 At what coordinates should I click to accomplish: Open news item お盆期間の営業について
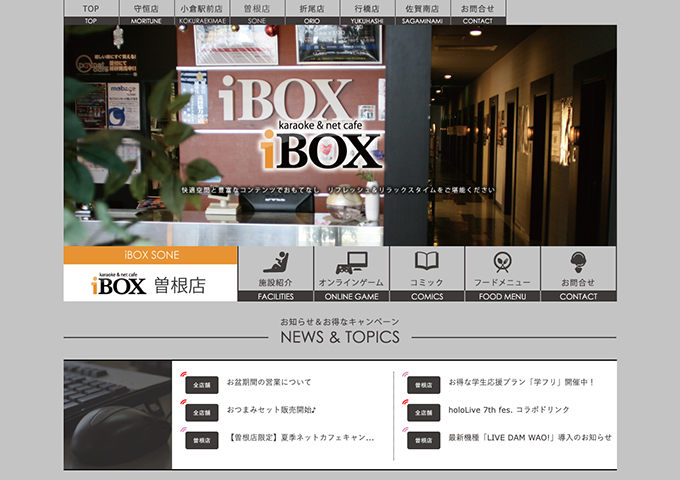269,382
